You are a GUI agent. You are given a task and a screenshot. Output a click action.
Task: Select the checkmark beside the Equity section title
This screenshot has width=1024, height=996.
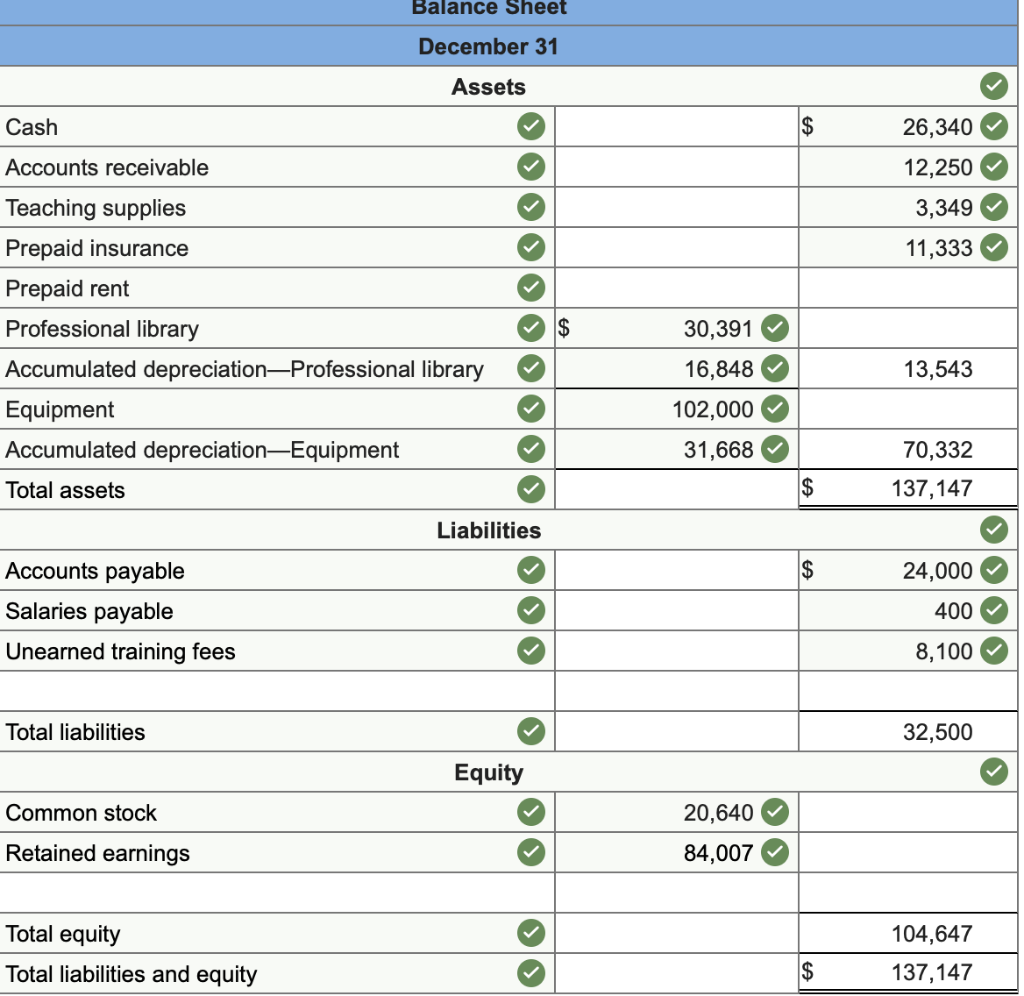(x=992, y=772)
